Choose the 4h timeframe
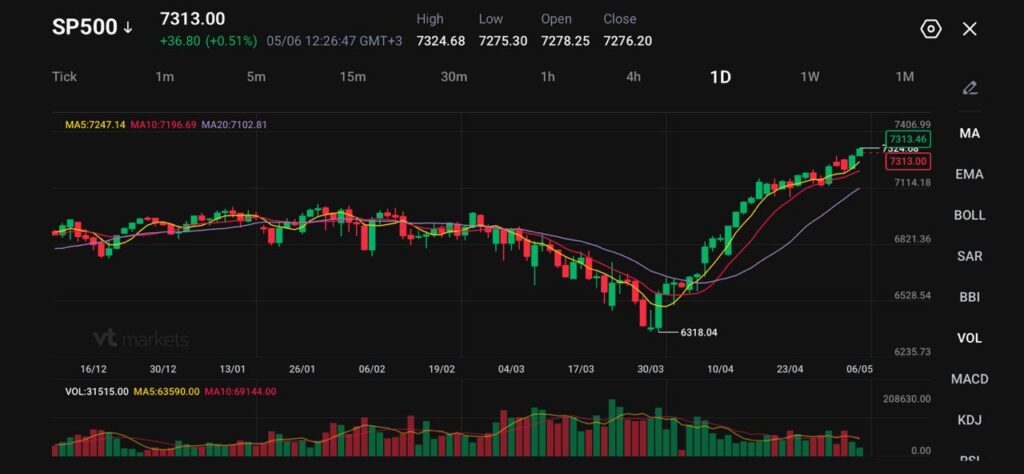Screen dimensions: 1024x474 pyautogui.click(x=633, y=77)
